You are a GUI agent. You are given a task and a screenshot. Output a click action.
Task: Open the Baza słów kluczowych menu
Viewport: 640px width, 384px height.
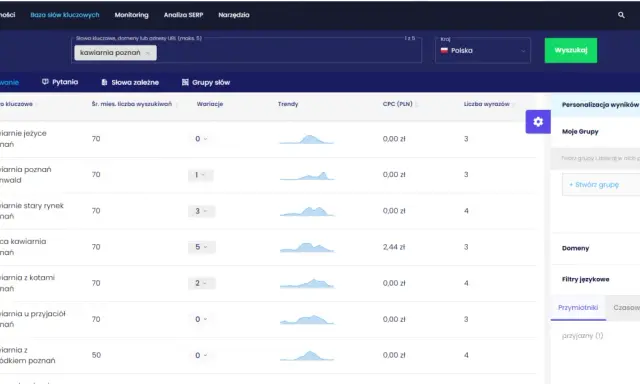(x=64, y=15)
